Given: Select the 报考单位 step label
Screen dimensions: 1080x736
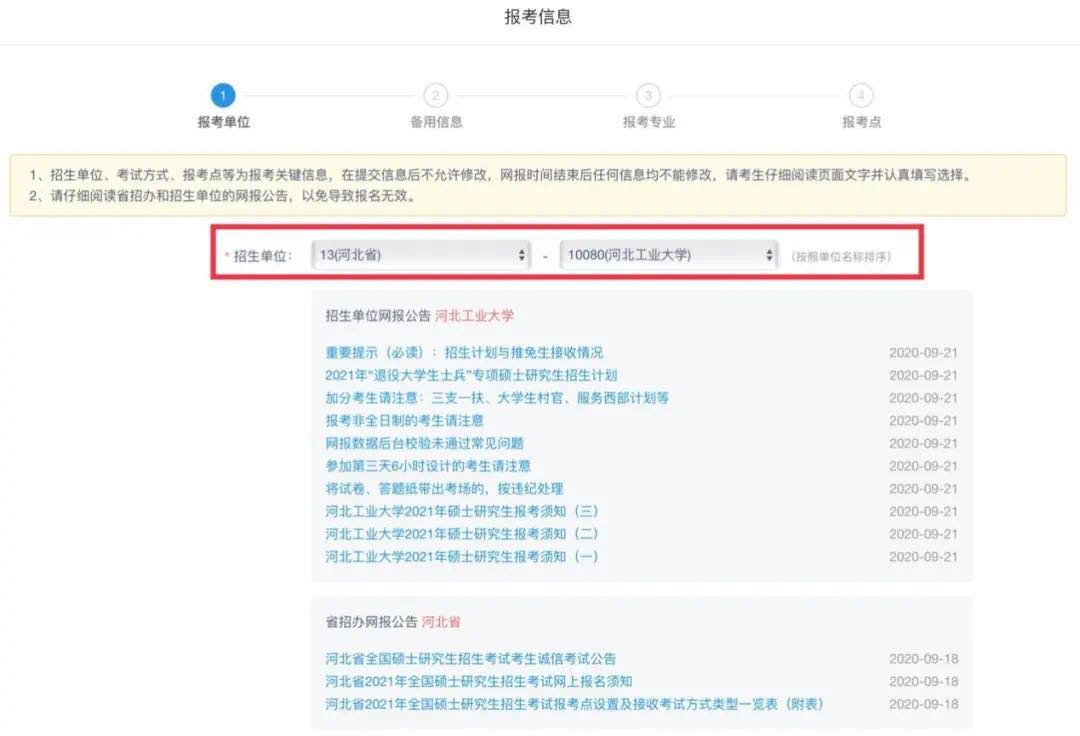Looking at the screenshot, I should tap(222, 122).
